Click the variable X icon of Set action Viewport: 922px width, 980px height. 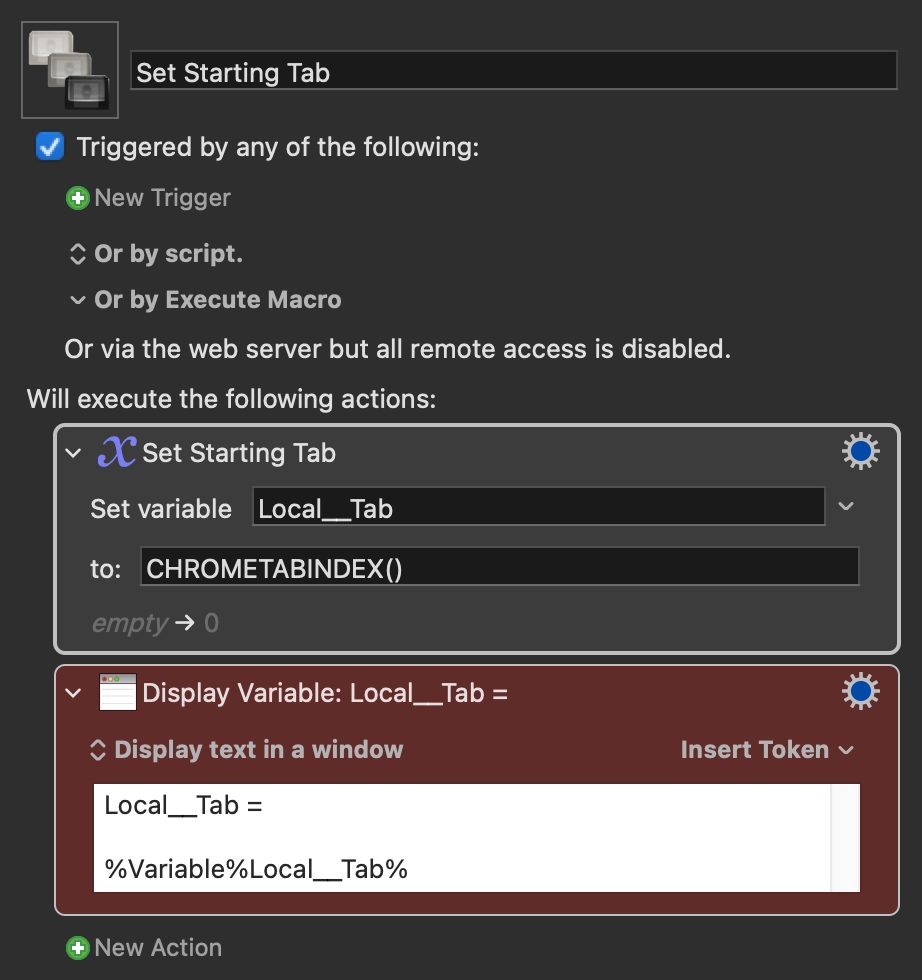(x=117, y=452)
